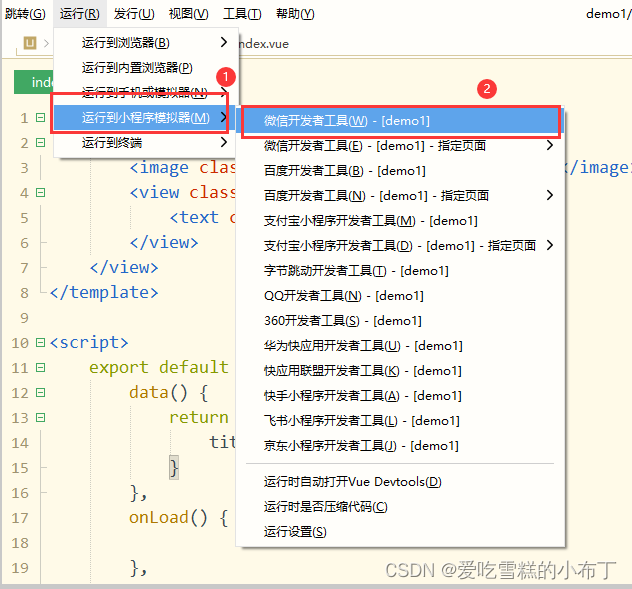The height and width of the screenshot is (589, 632).
Task: Toggle 运行时自动打开Vue Devtools(D)
Action: 401,482
